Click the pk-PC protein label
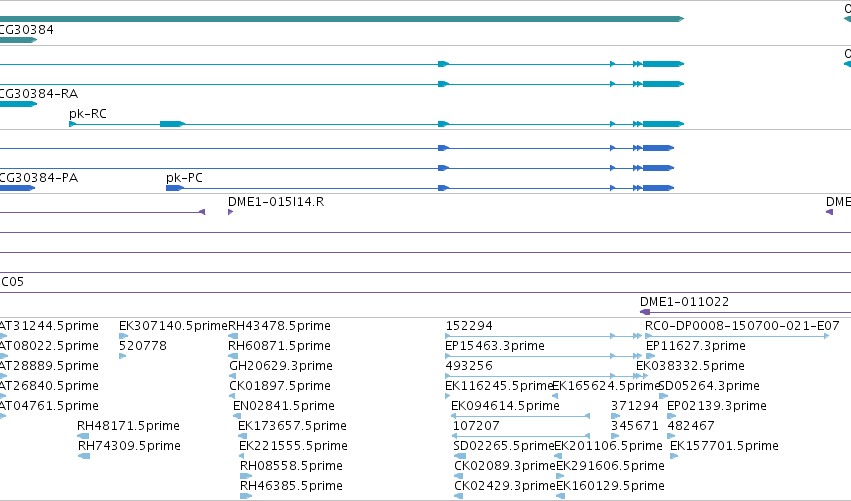 (x=185, y=178)
